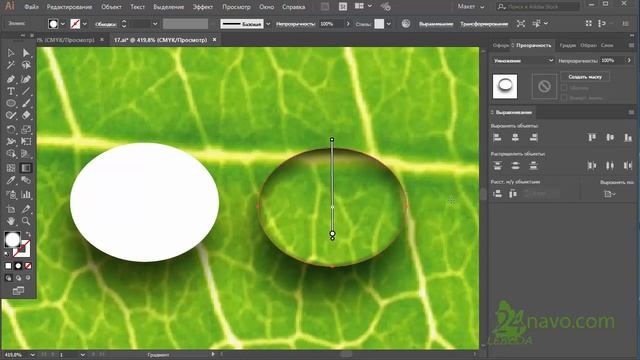Open the Объект menu
The height and width of the screenshot is (360, 640).
click(111, 7)
